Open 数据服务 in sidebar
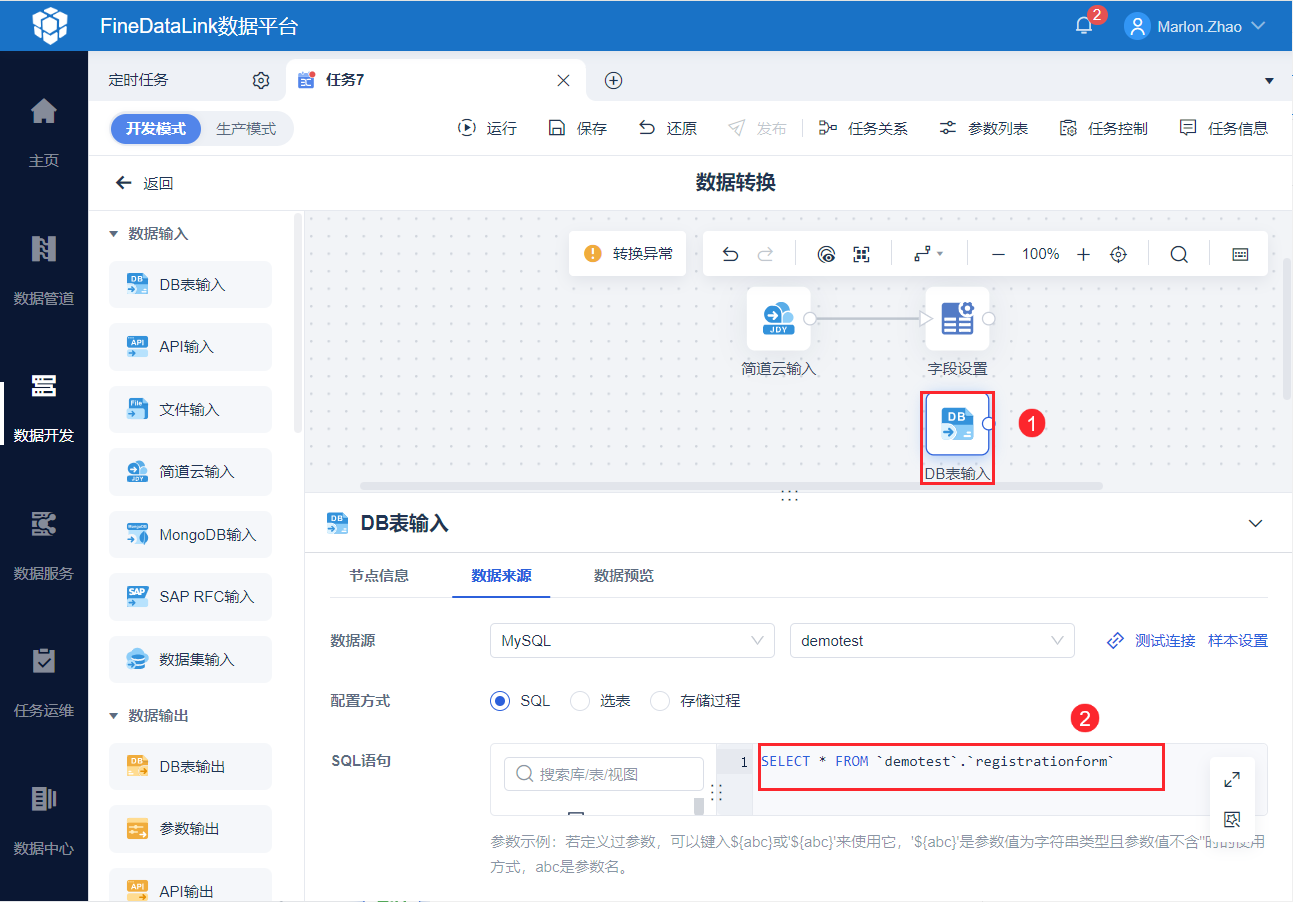This screenshot has height=902, width=1293. pyautogui.click(x=44, y=546)
